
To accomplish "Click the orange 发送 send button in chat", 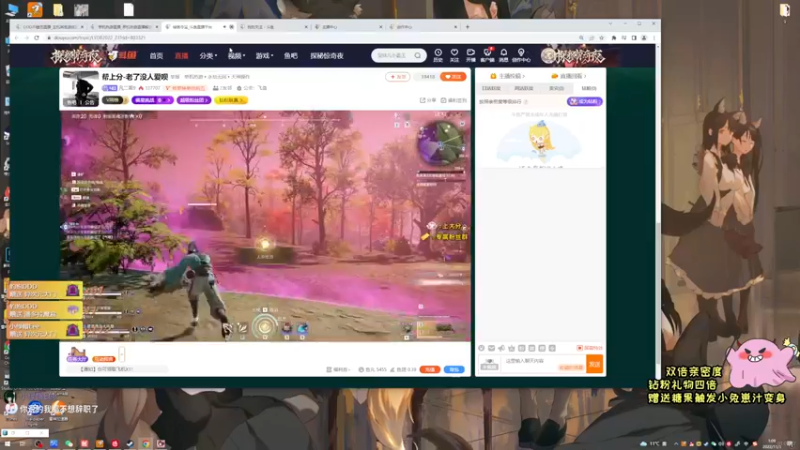I will (x=594, y=364).
